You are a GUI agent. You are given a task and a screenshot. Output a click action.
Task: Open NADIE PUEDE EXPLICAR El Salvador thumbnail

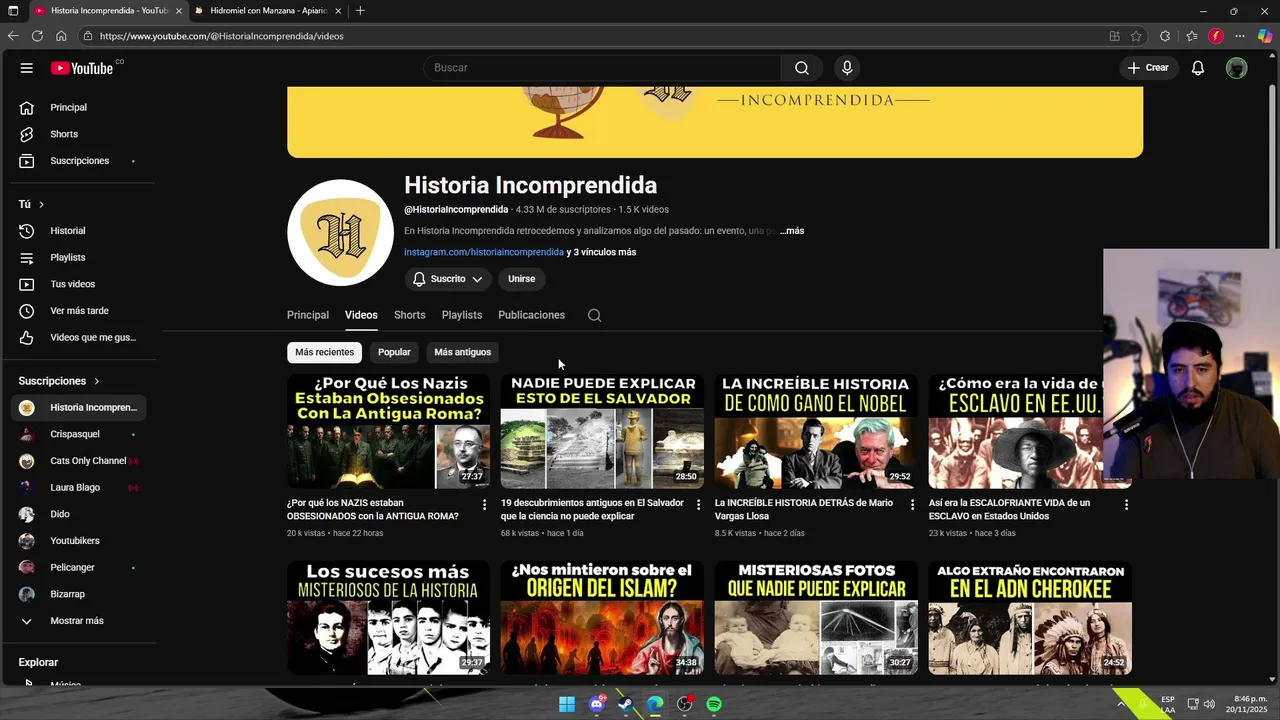point(602,432)
